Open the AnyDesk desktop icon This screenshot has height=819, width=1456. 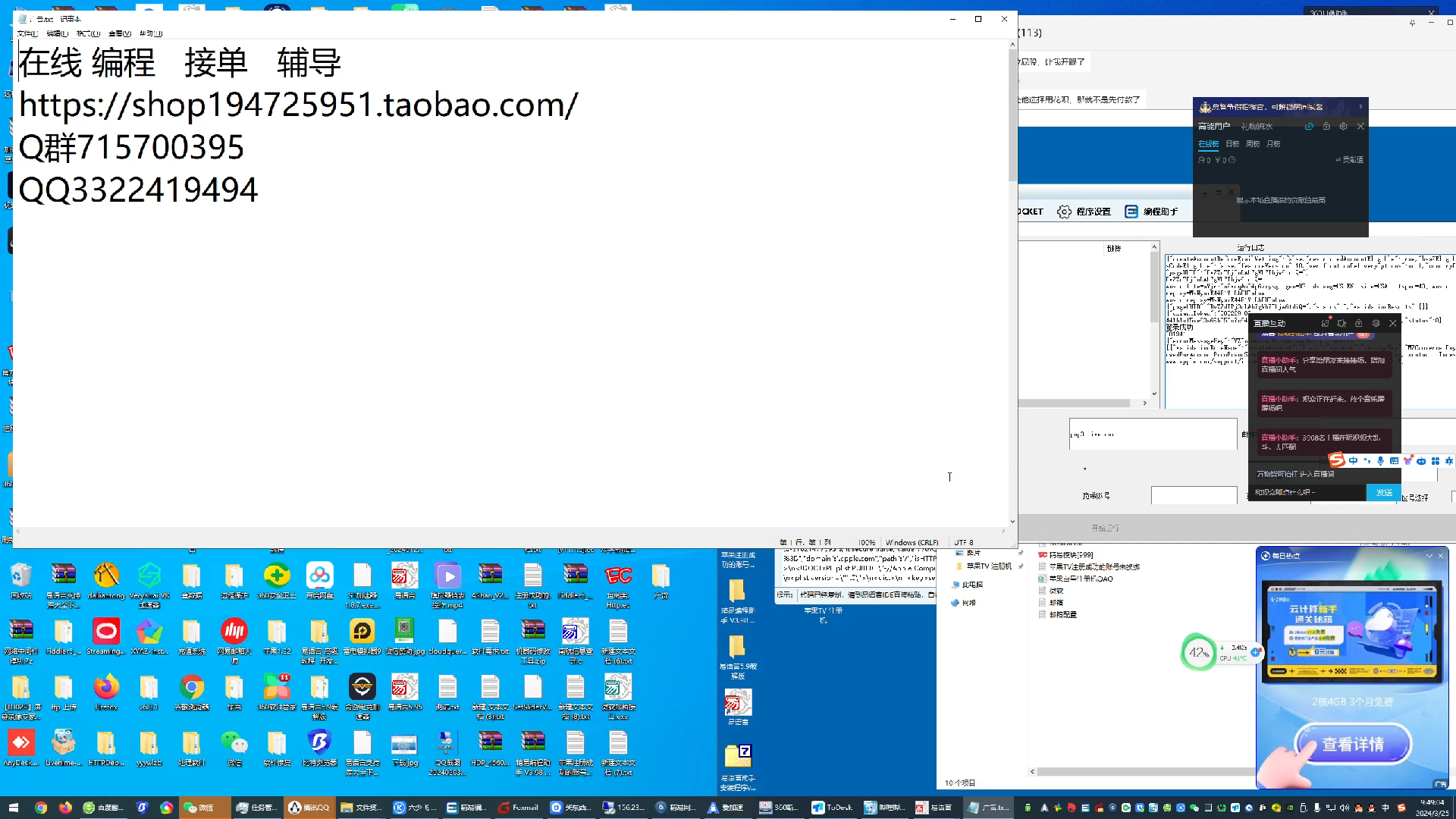[x=20, y=743]
